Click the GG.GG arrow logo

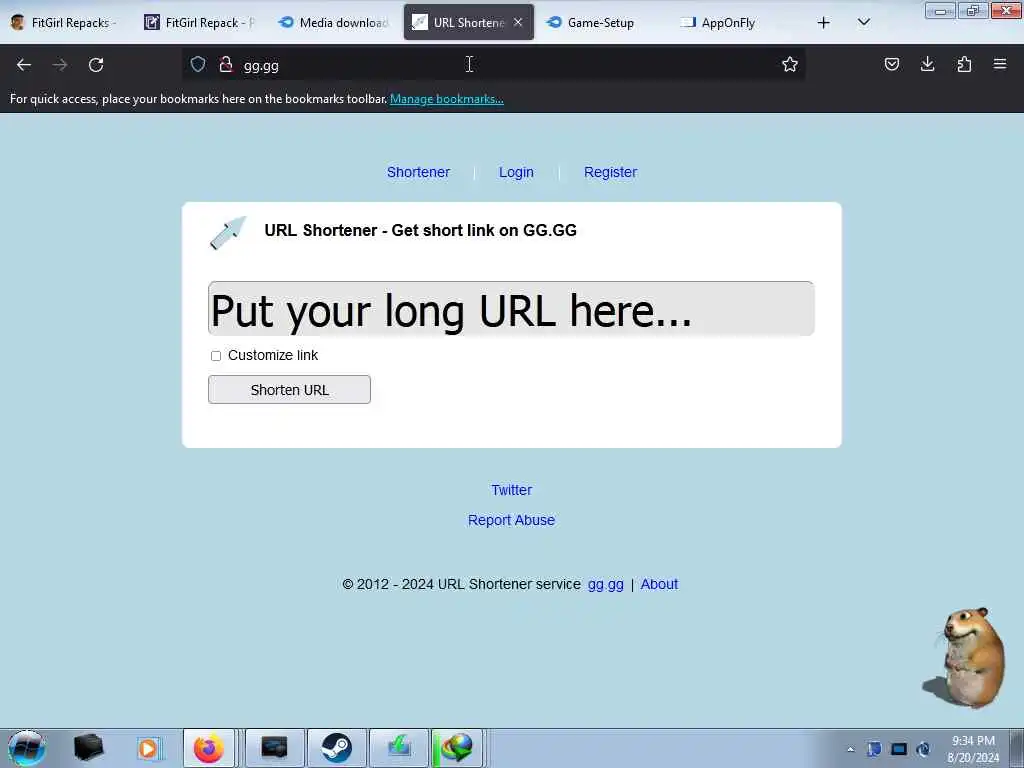coord(228,232)
